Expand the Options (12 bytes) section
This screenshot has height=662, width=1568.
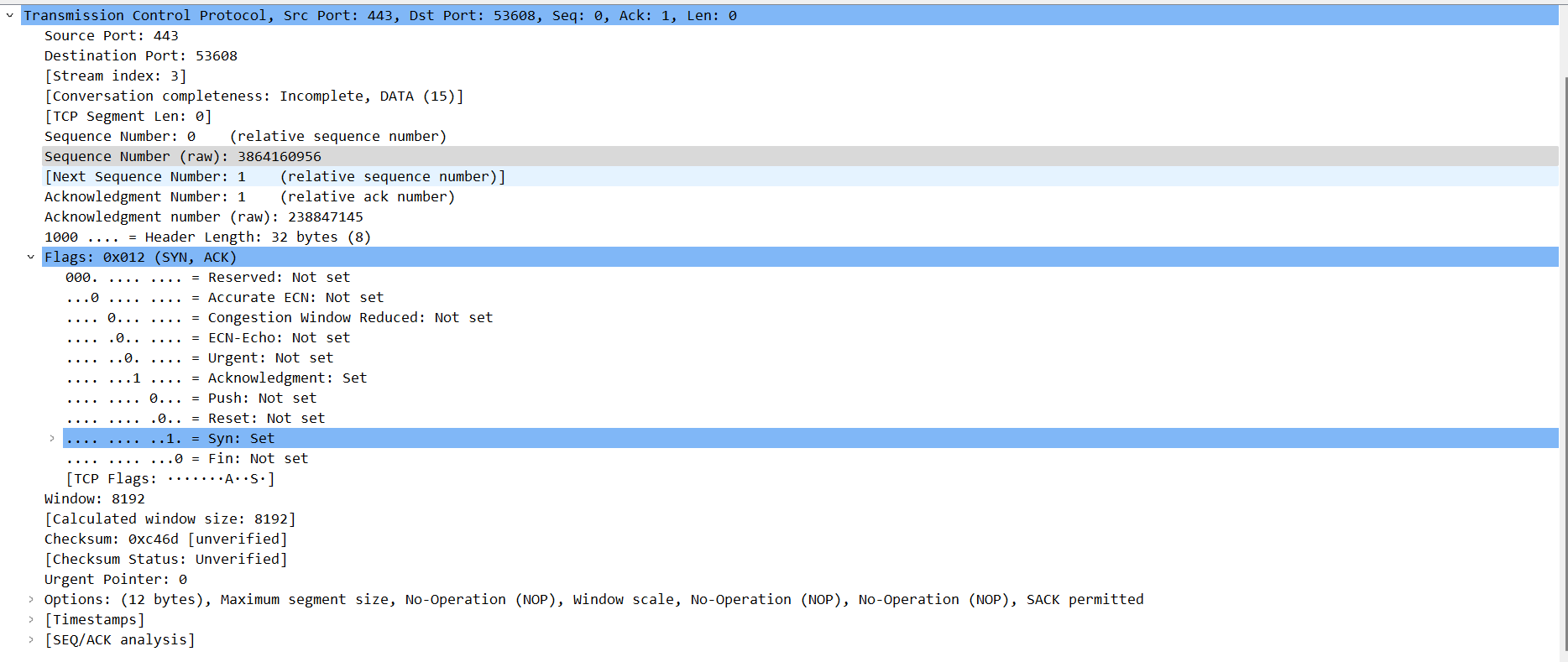pos(31,599)
